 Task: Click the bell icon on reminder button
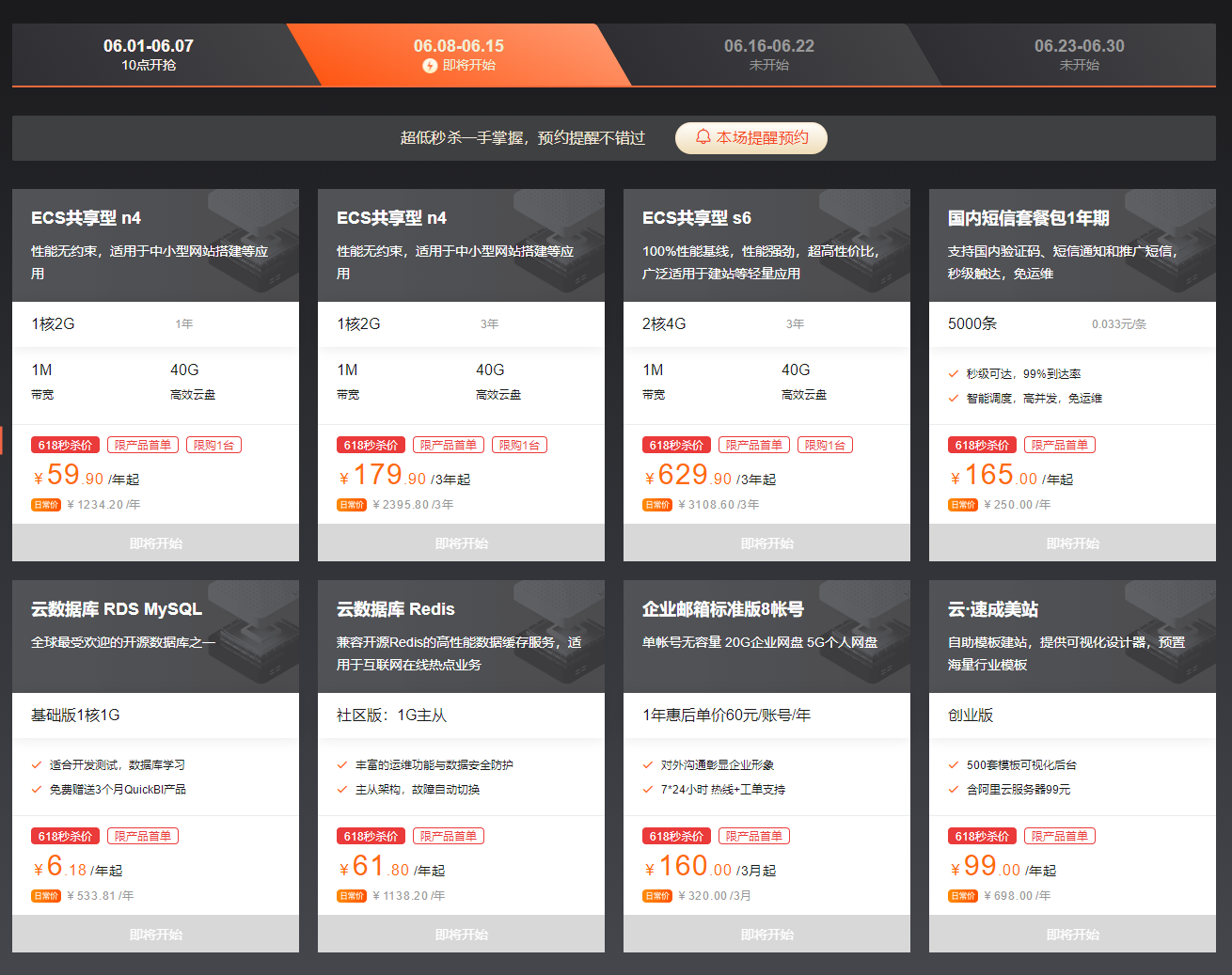click(703, 137)
